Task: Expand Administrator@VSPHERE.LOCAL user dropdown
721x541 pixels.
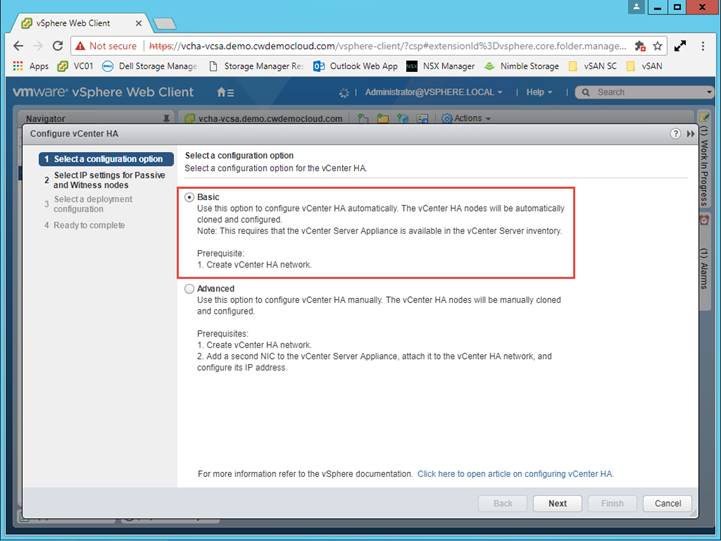Action: pos(434,92)
